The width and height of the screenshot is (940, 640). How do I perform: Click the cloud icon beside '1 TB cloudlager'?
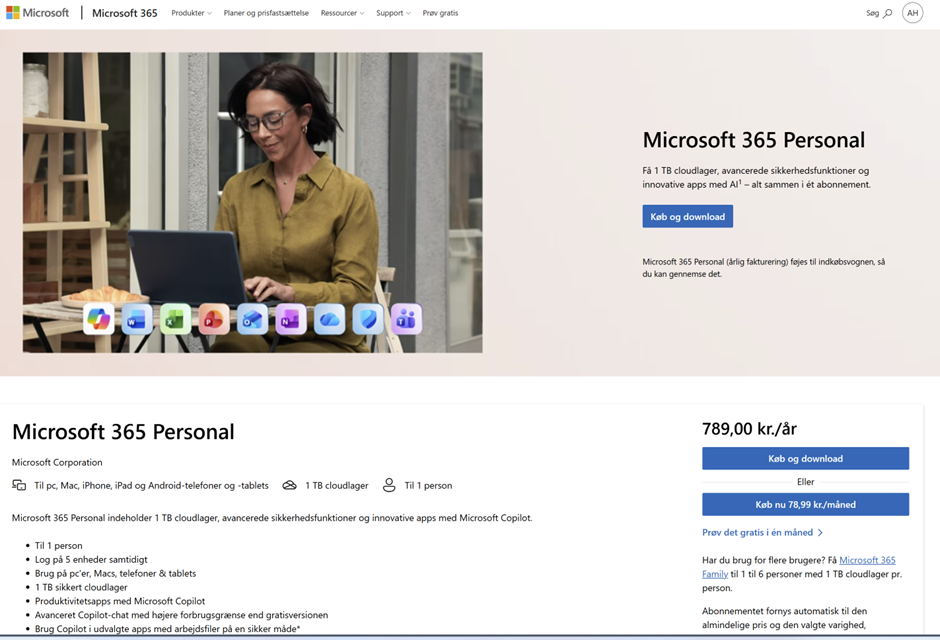290,485
